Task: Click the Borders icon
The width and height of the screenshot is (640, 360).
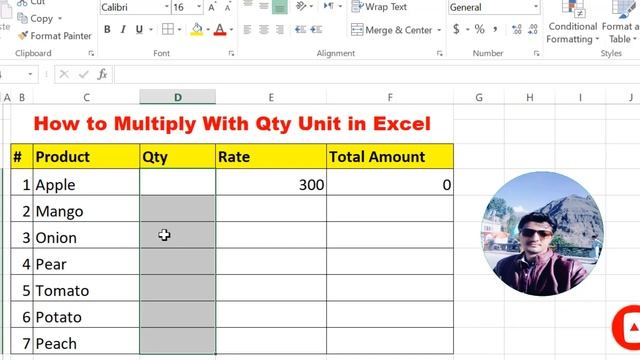Action: coord(168,29)
